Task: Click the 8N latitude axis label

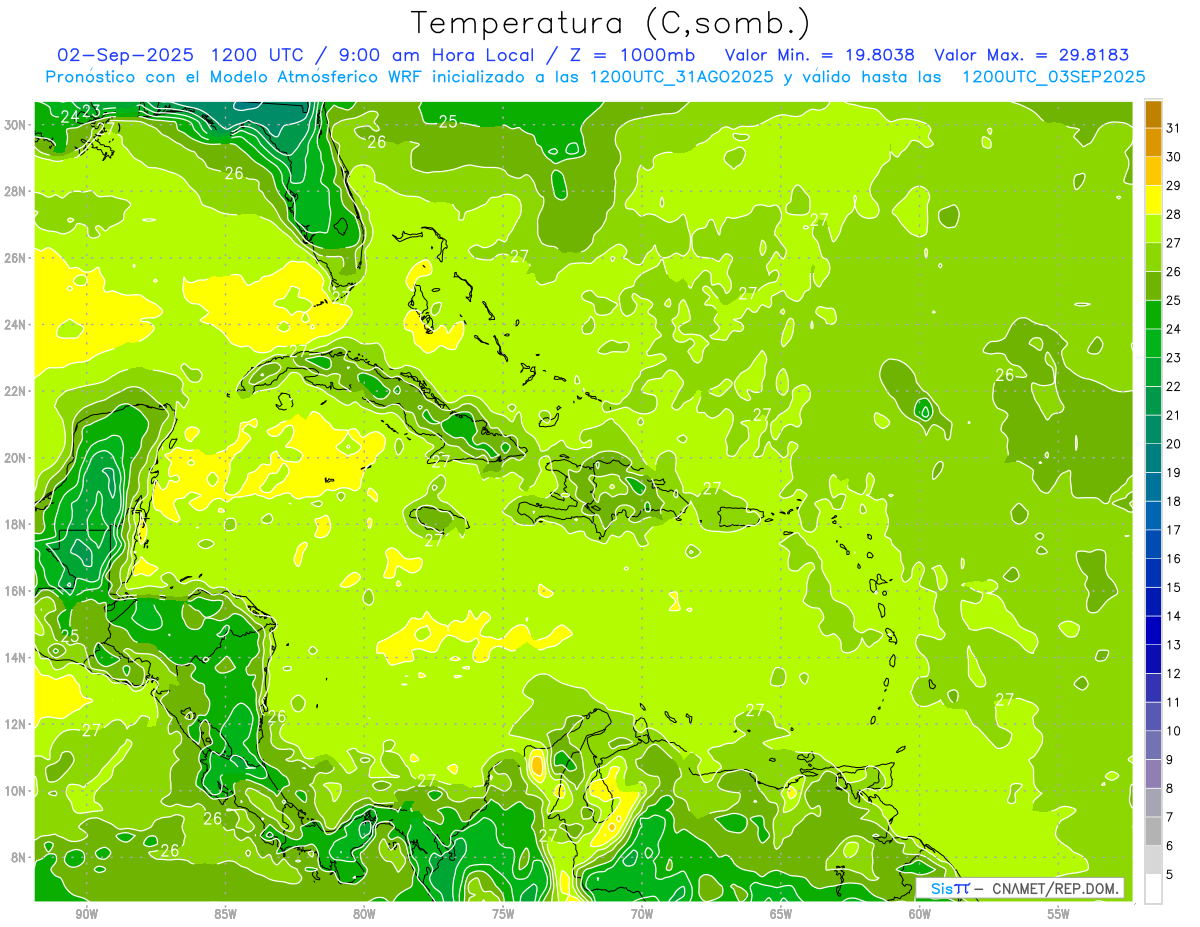Action: pos(20,857)
